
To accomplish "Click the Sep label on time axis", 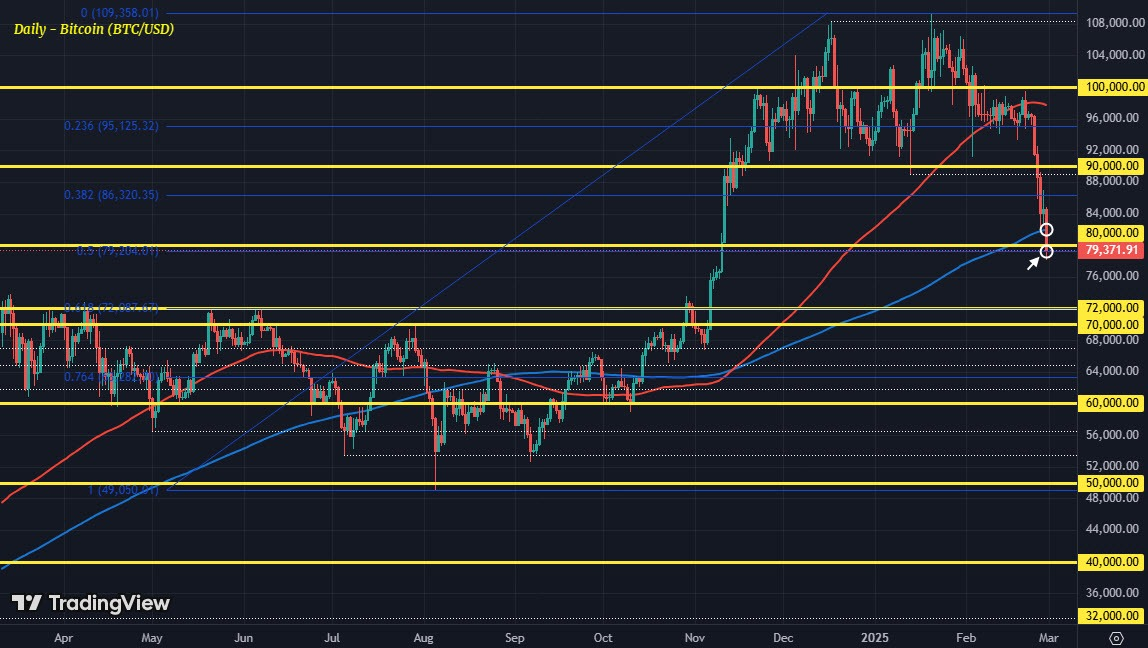I will pos(515,638).
